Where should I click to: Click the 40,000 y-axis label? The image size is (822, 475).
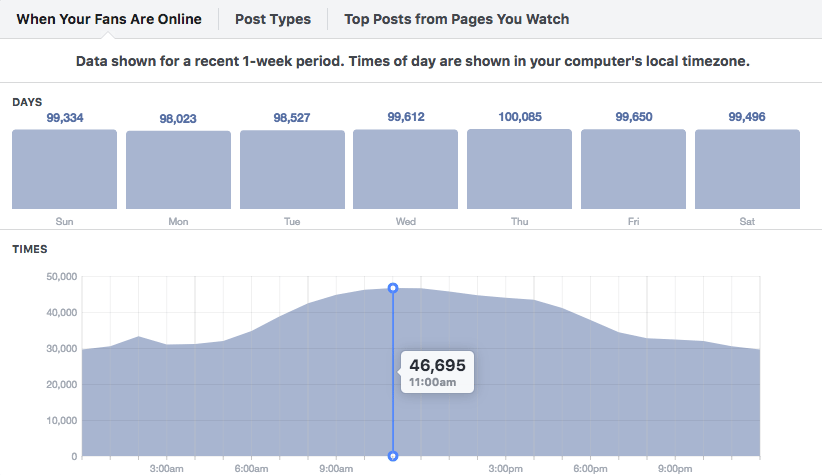click(x=61, y=312)
